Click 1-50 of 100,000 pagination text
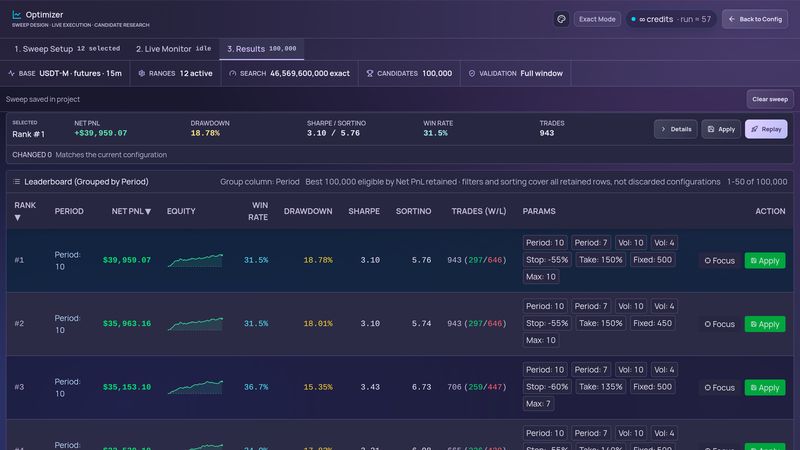The height and width of the screenshot is (450, 800). (757, 182)
